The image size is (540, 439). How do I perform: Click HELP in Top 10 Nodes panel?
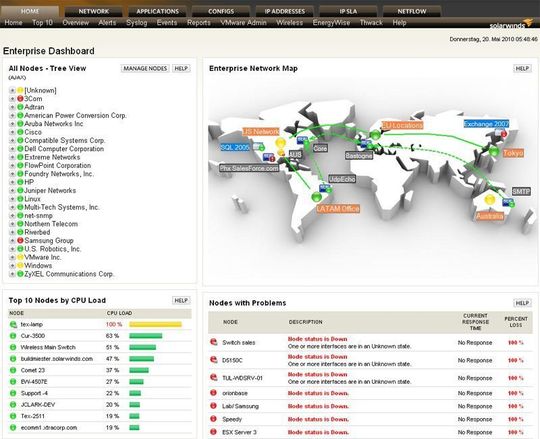coord(181,300)
